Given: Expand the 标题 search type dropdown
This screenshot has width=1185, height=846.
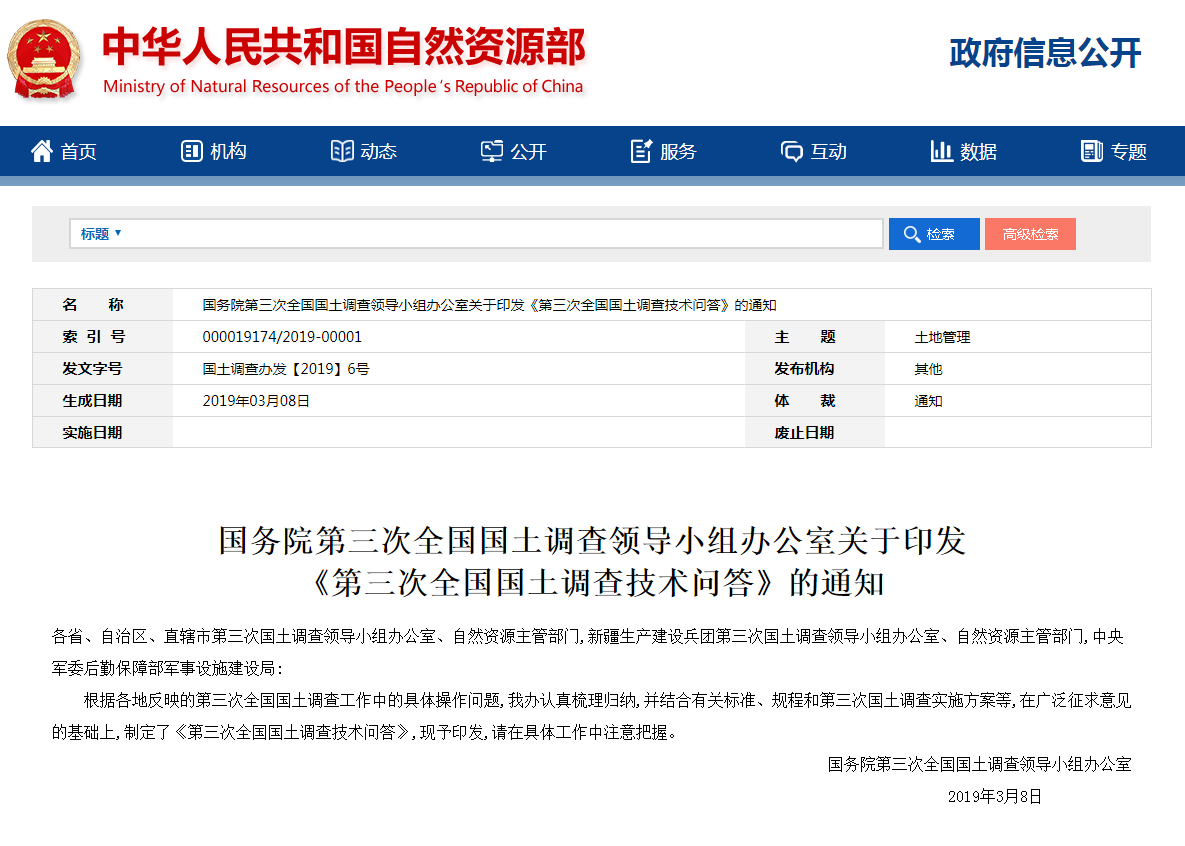Looking at the screenshot, I should [101, 234].
